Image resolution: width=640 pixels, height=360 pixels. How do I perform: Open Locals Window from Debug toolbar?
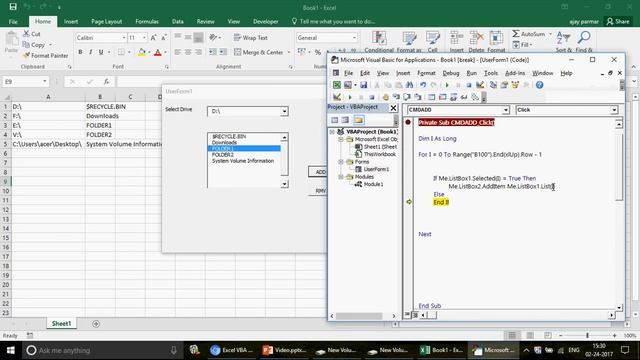pyautogui.click(x=431, y=97)
